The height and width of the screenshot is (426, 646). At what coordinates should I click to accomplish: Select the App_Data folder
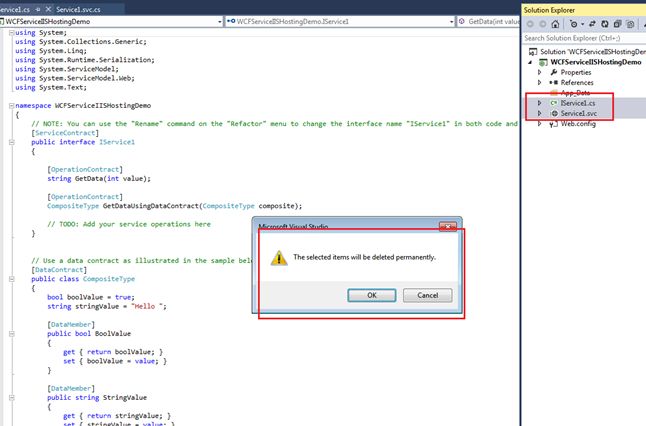click(575, 93)
